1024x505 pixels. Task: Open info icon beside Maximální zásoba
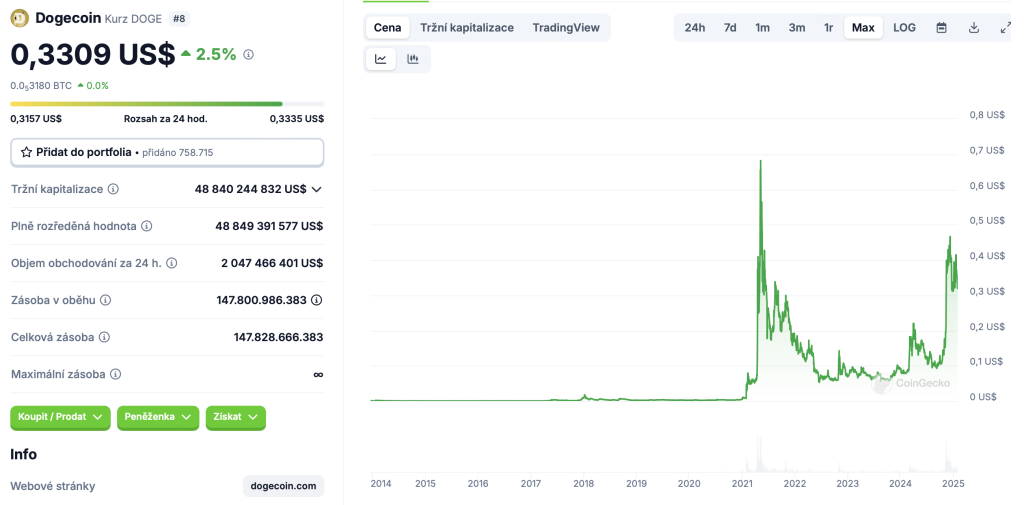(x=115, y=375)
